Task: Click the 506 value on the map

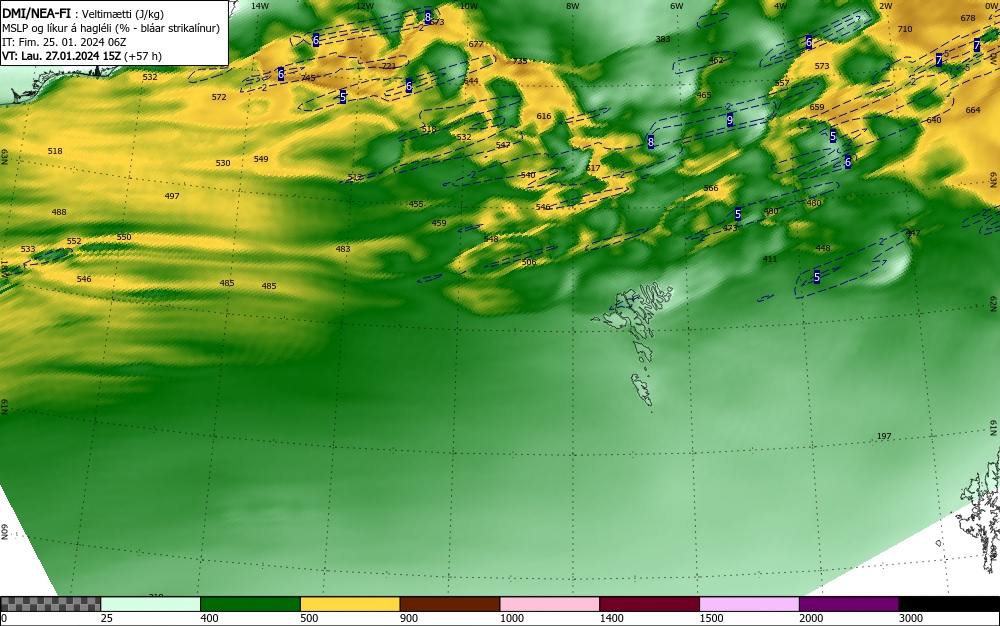Action: pyautogui.click(x=529, y=262)
